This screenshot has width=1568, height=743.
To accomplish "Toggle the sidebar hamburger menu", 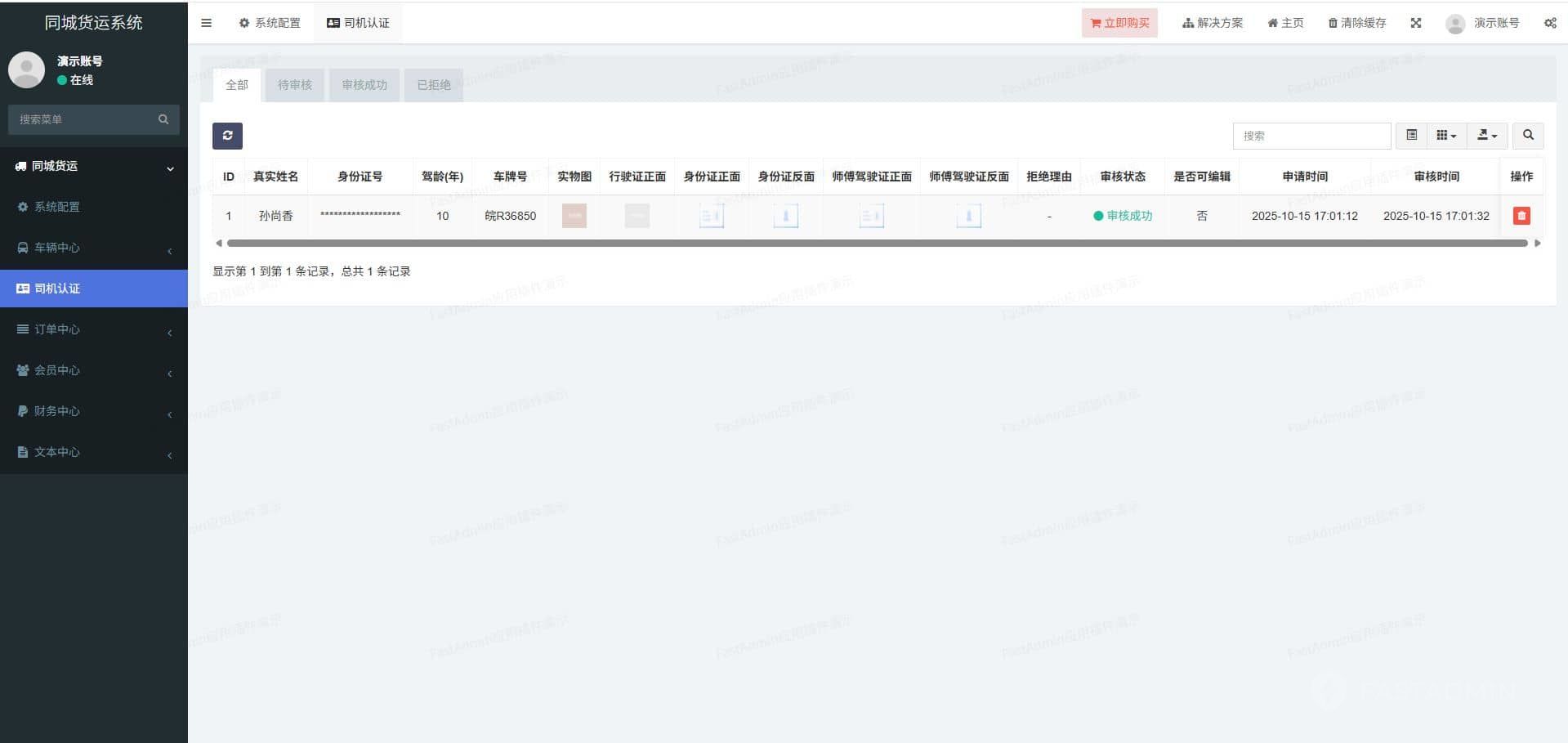I will (x=206, y=23).
